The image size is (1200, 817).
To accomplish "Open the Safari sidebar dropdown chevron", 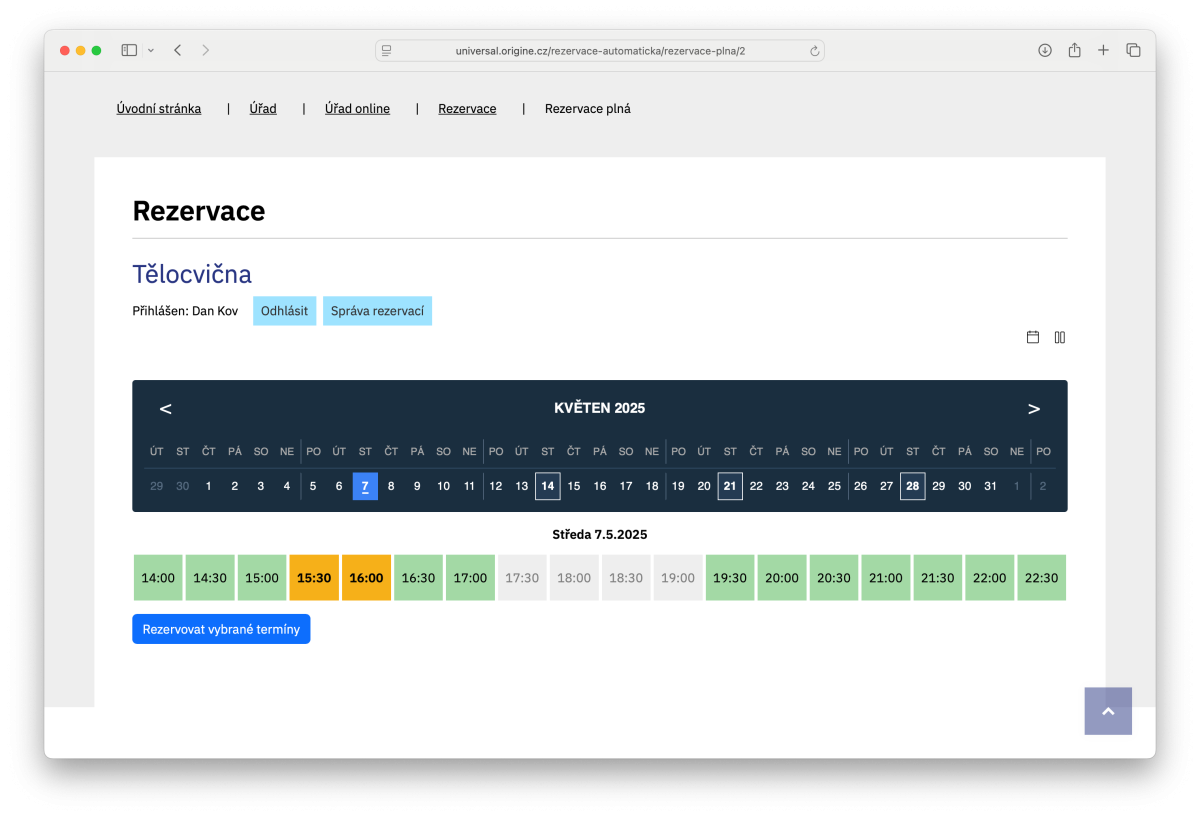I will click(x=151, y=49).
